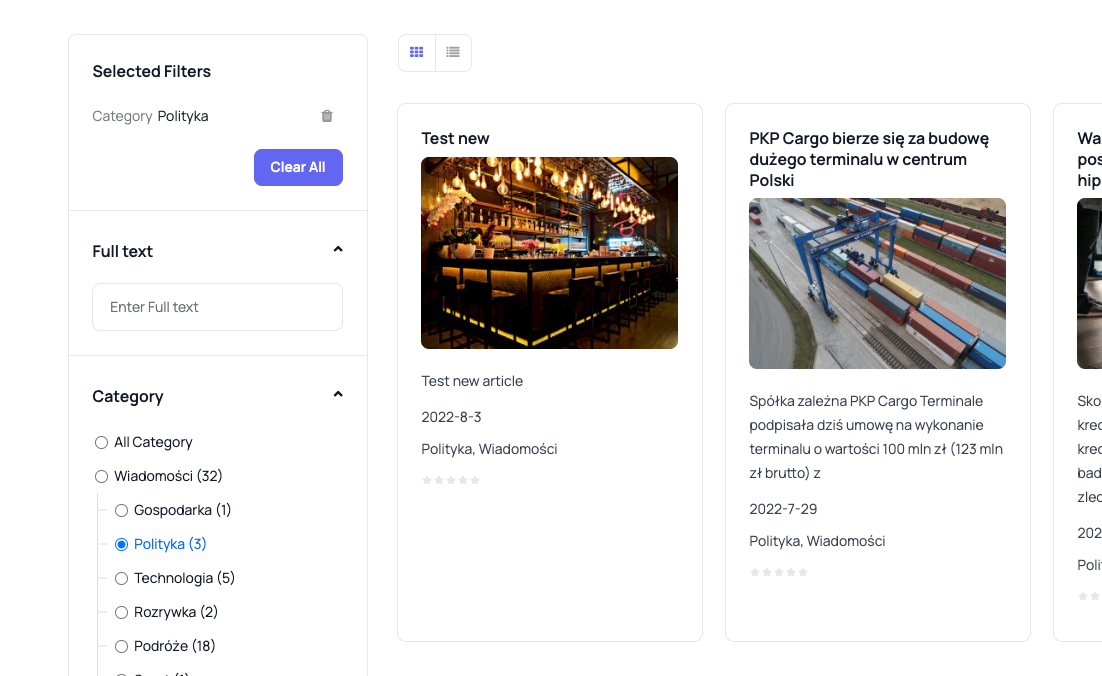
Task: Click Polityka, Wiadomości under PKP Cargo article
Action: point(817,541)
